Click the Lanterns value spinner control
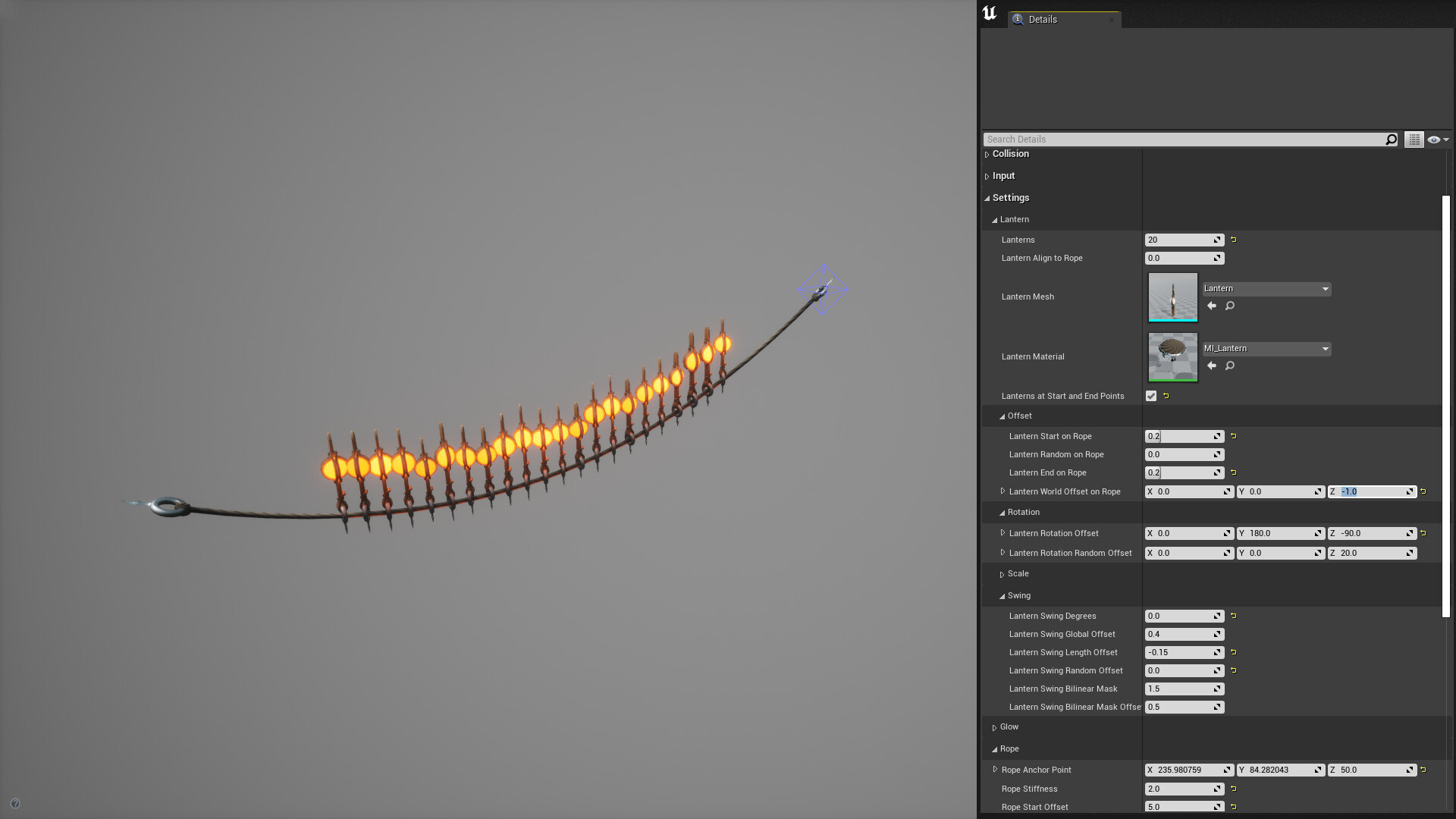 (1216, 240)
